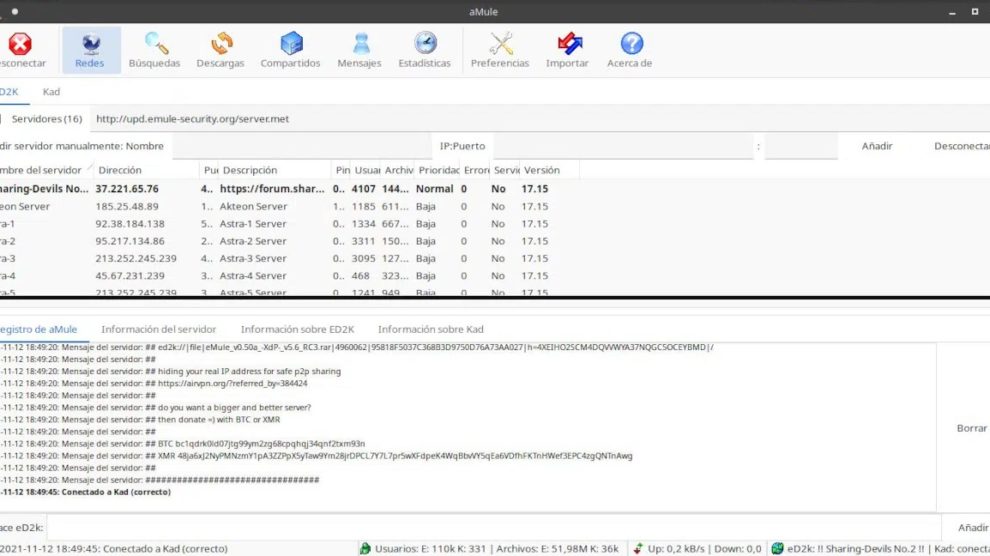Open the Descargas downloads view
990x556 pixels.
pyautogui.click(x=220, y=49)
